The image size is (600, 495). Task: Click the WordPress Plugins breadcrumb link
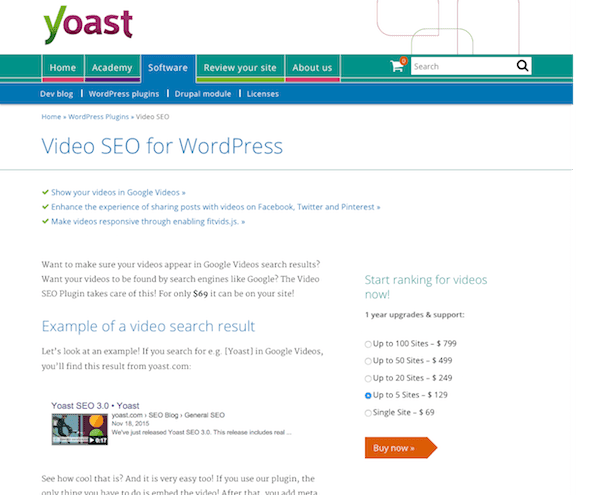tap(98, 117)
